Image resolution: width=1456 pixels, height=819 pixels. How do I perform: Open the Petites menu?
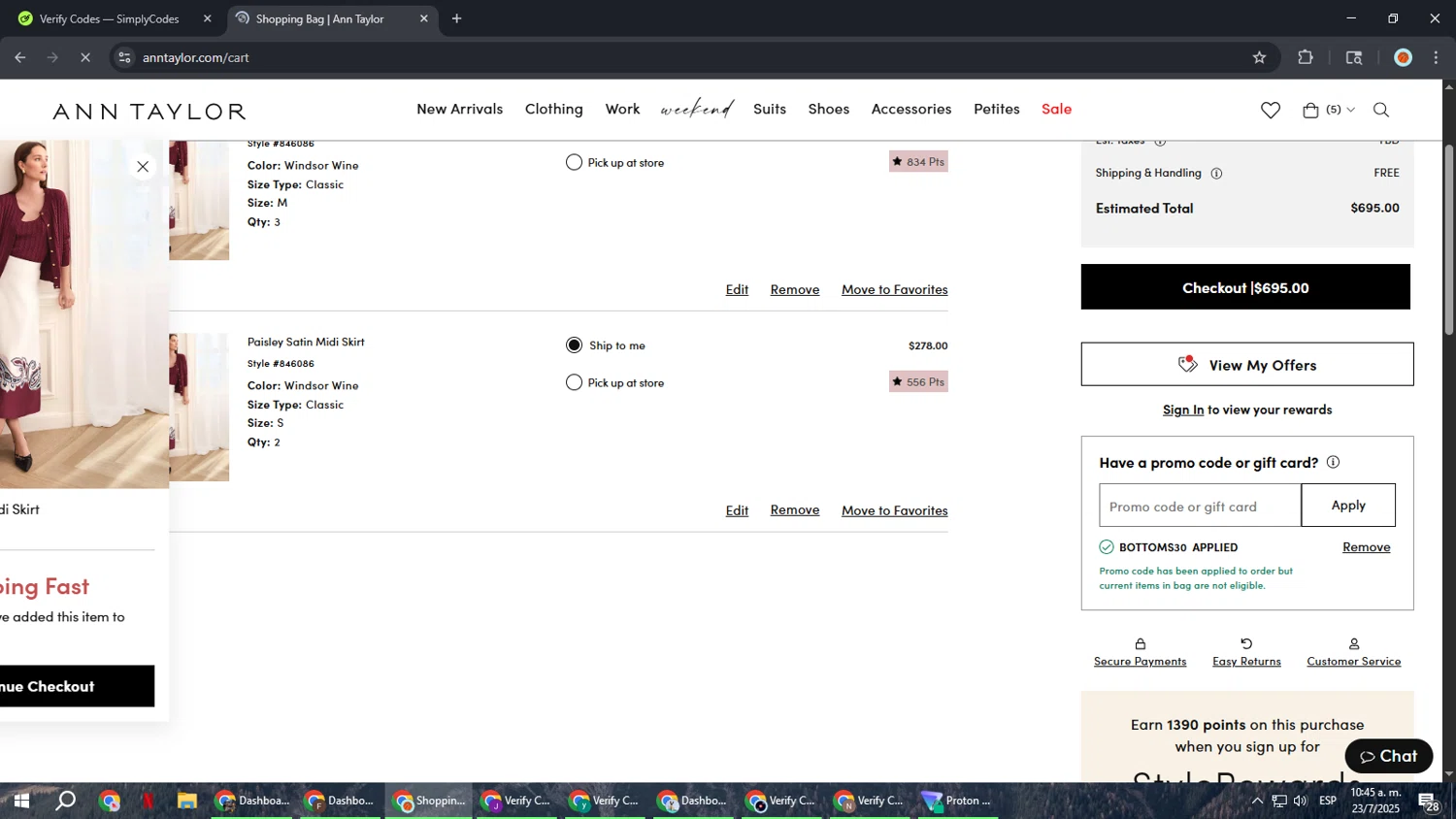click(x=997, y=109)
